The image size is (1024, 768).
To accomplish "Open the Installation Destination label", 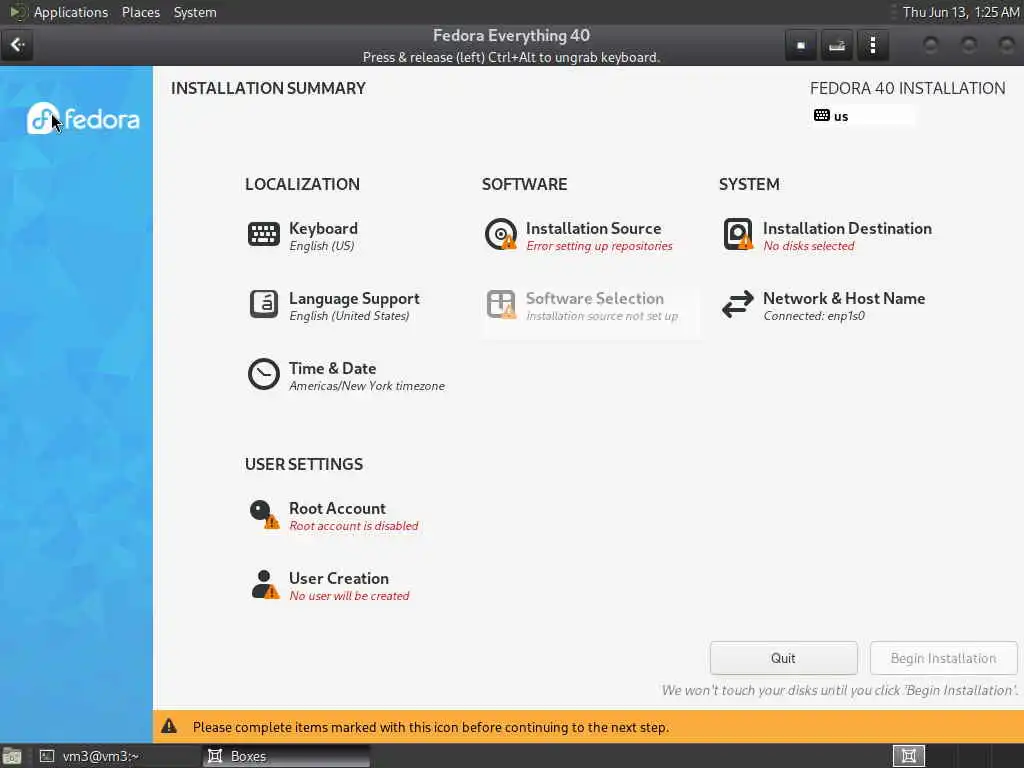I will click(x=847, y=228).
